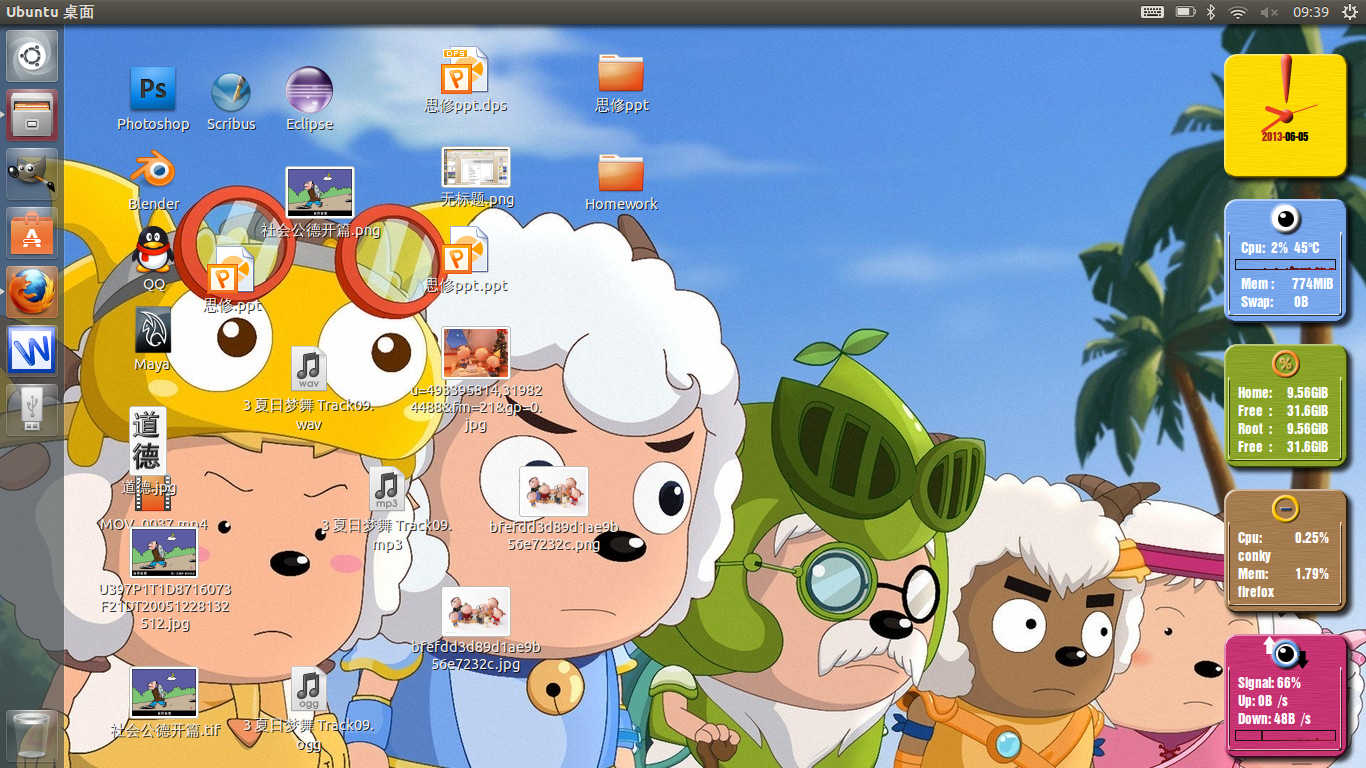The height and width of the screenshot is (768, 1366).
Task: Click the 'Ubuntu 桌面' panel title
Action: point(50,12)
